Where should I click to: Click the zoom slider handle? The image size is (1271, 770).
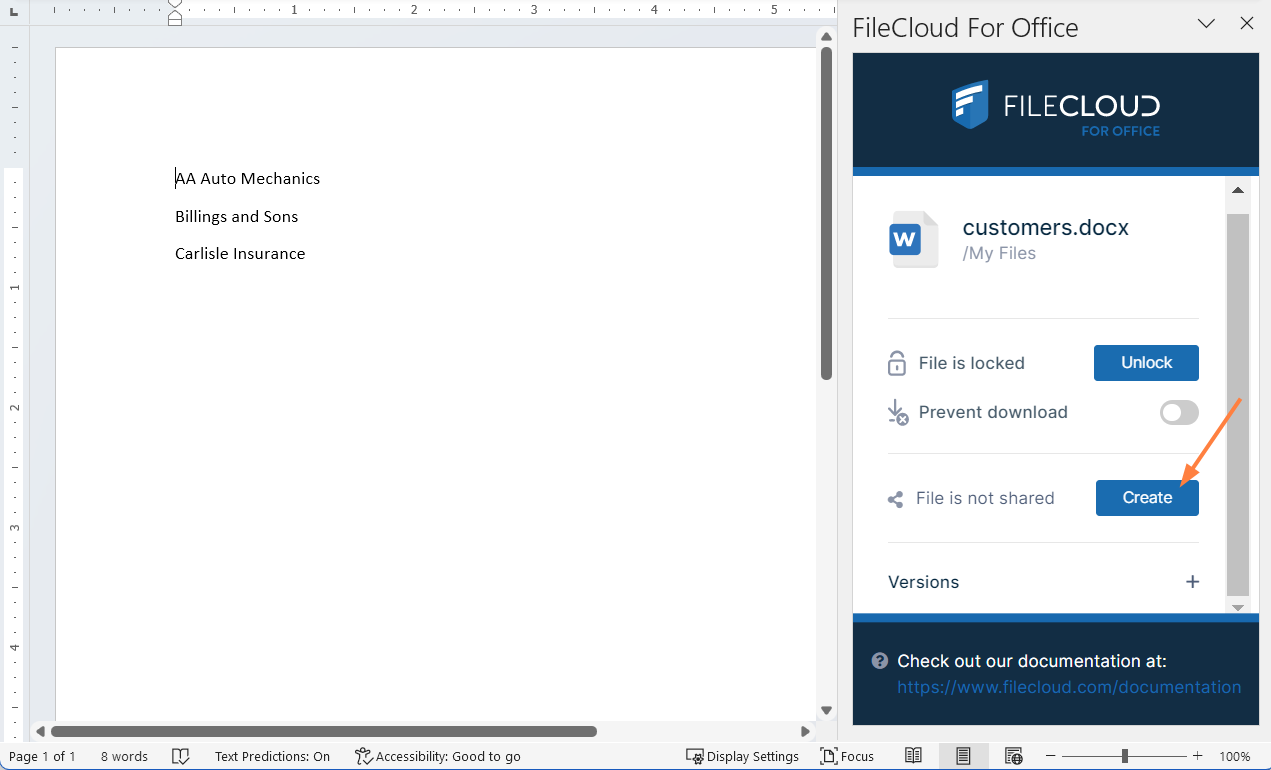pos(1125,756)
